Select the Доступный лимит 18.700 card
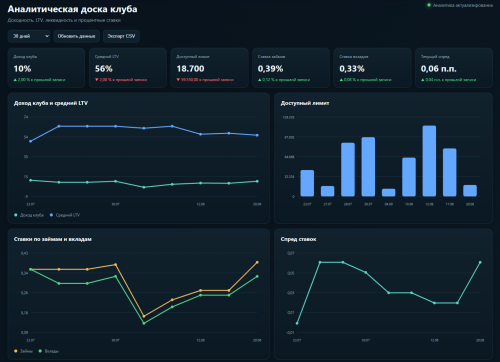This screenshot has height=362, width=500. 209,68
